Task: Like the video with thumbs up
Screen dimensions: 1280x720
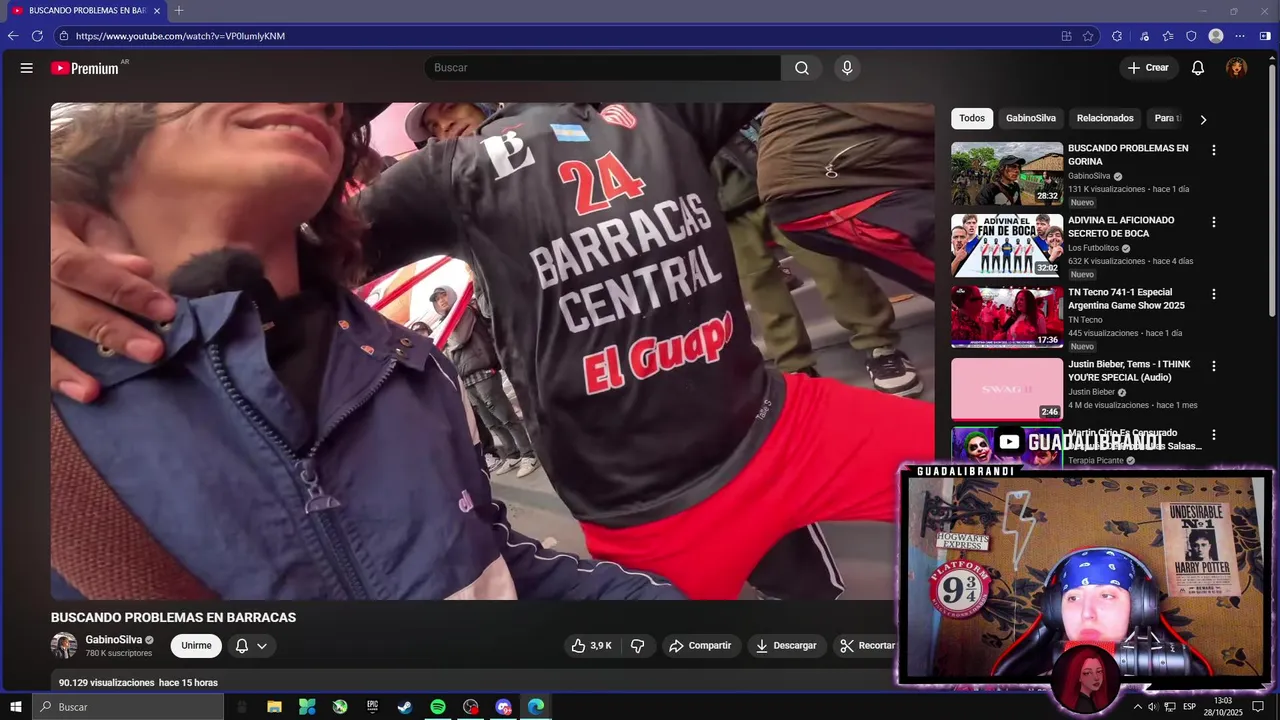Action: [x=591, y=646]
